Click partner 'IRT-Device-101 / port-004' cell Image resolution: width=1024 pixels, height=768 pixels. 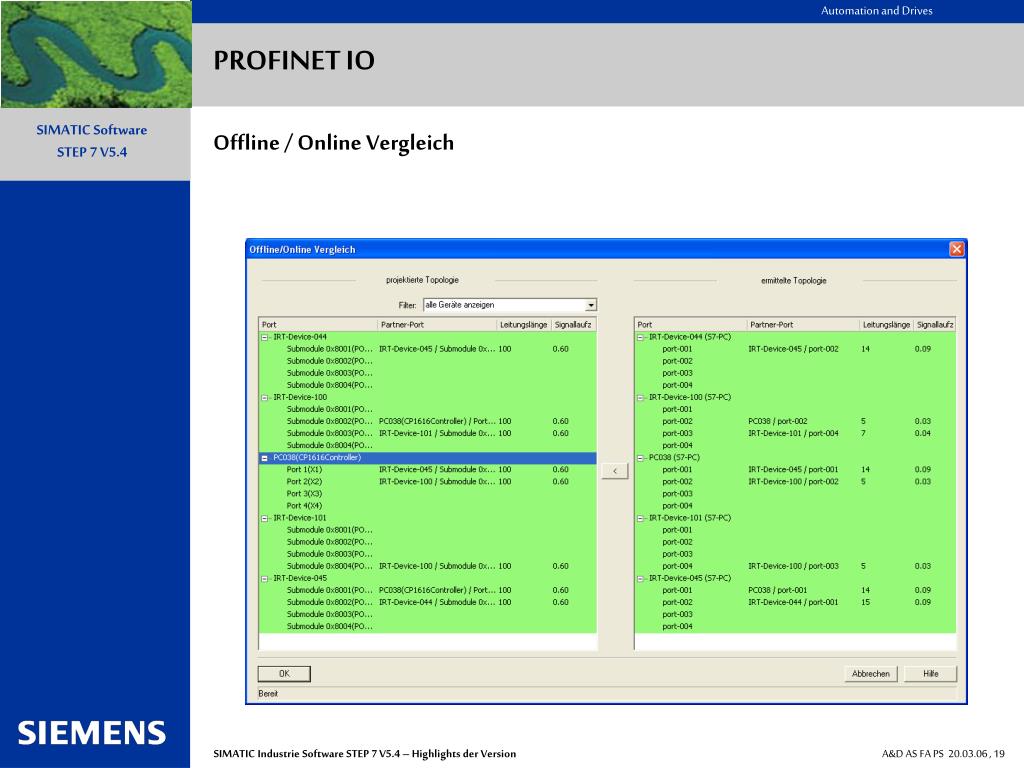coord(793,433)
